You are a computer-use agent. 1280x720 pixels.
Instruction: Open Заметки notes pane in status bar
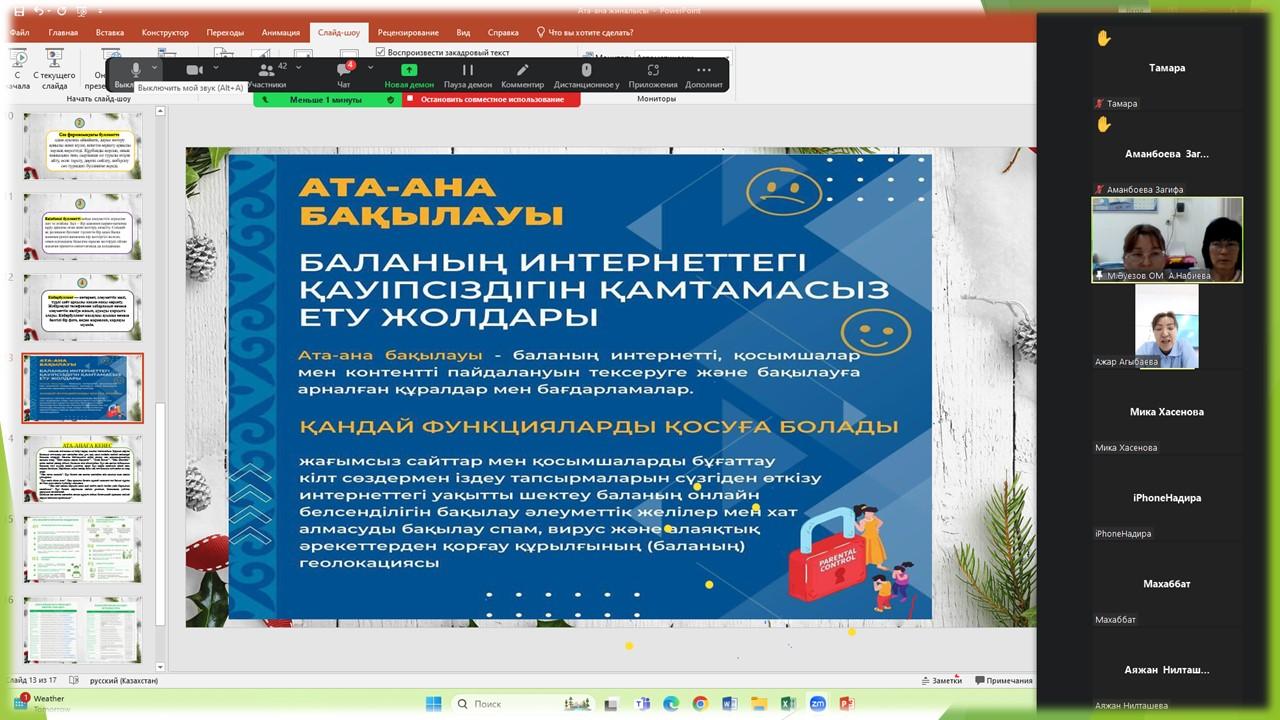(x=940, y=681)
